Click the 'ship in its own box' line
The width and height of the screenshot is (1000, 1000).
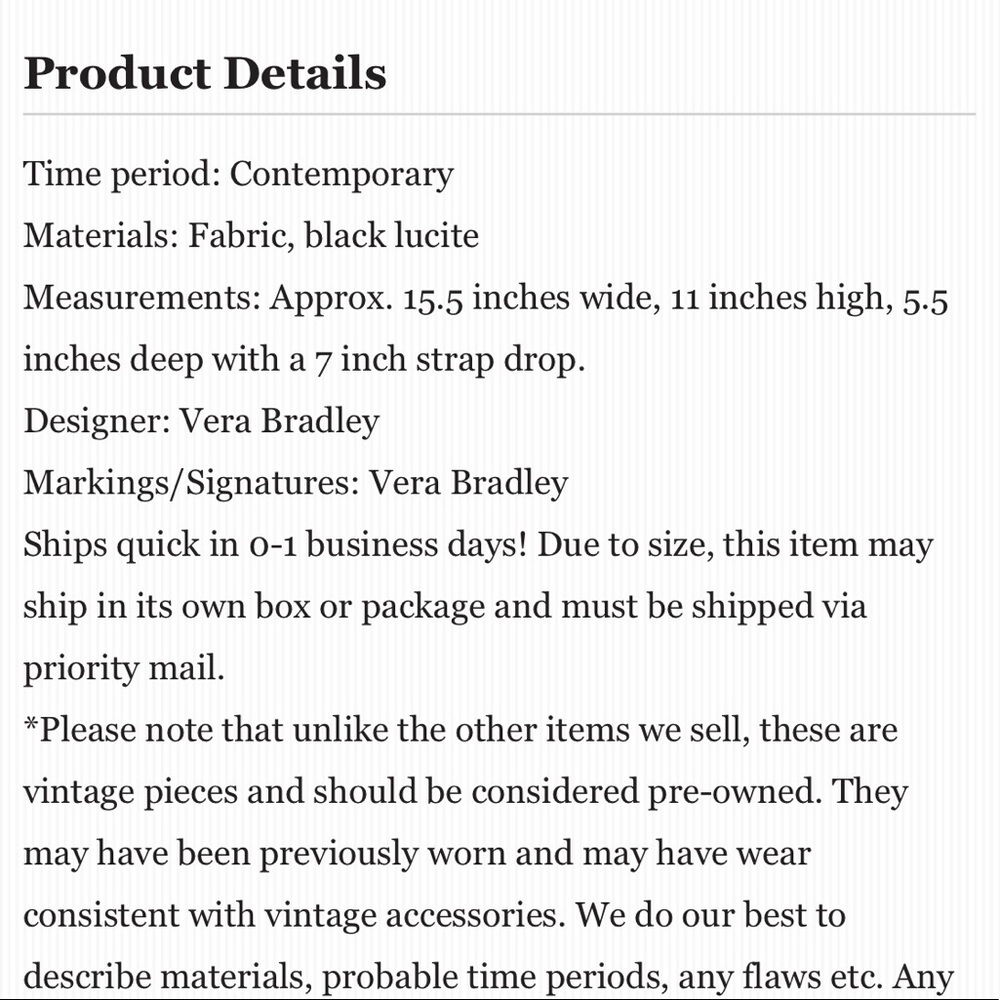(x=445, y=607)
